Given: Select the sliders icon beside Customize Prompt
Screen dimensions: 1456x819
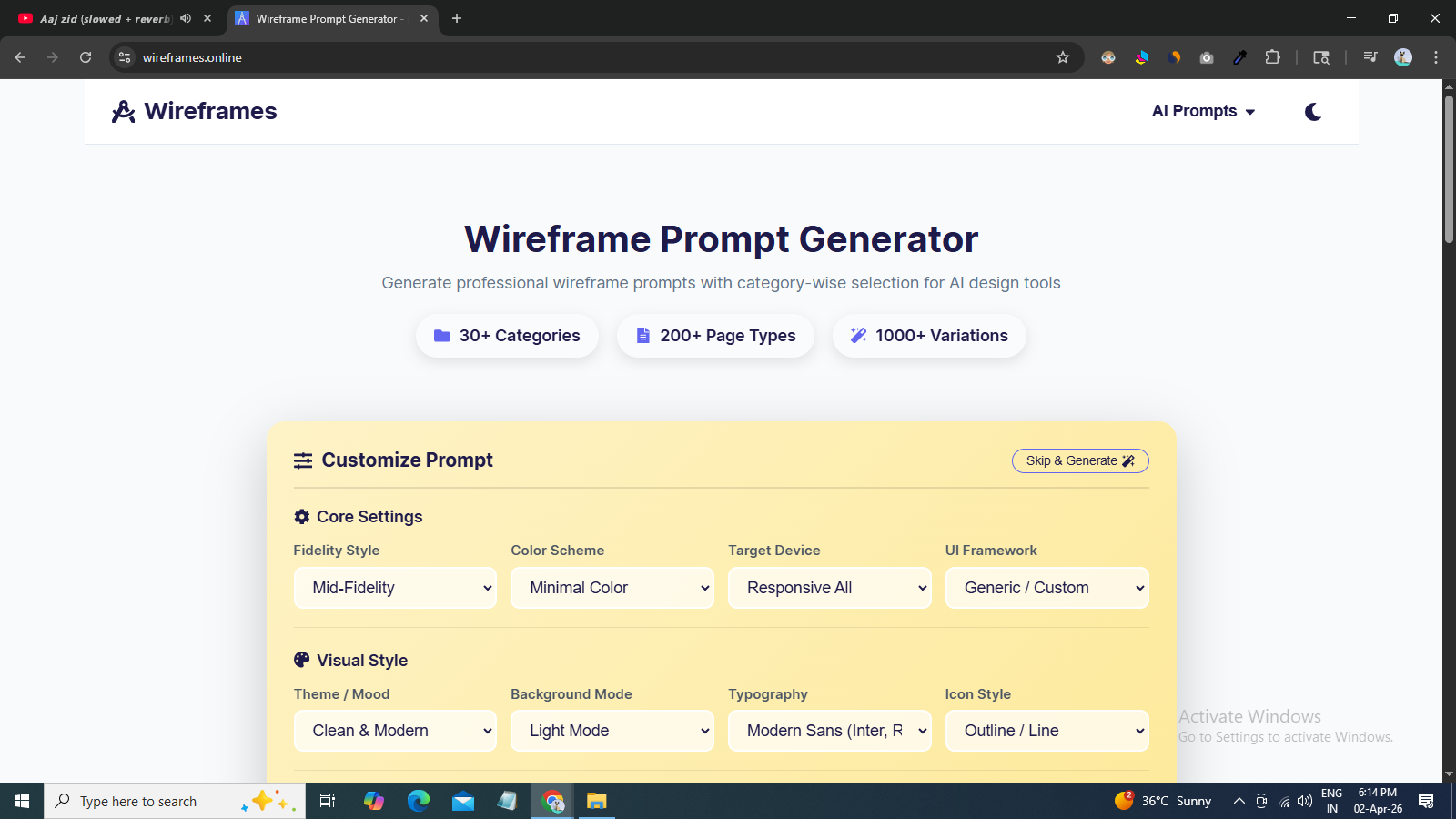Looking at the screenshot, I should coord(303,460).
